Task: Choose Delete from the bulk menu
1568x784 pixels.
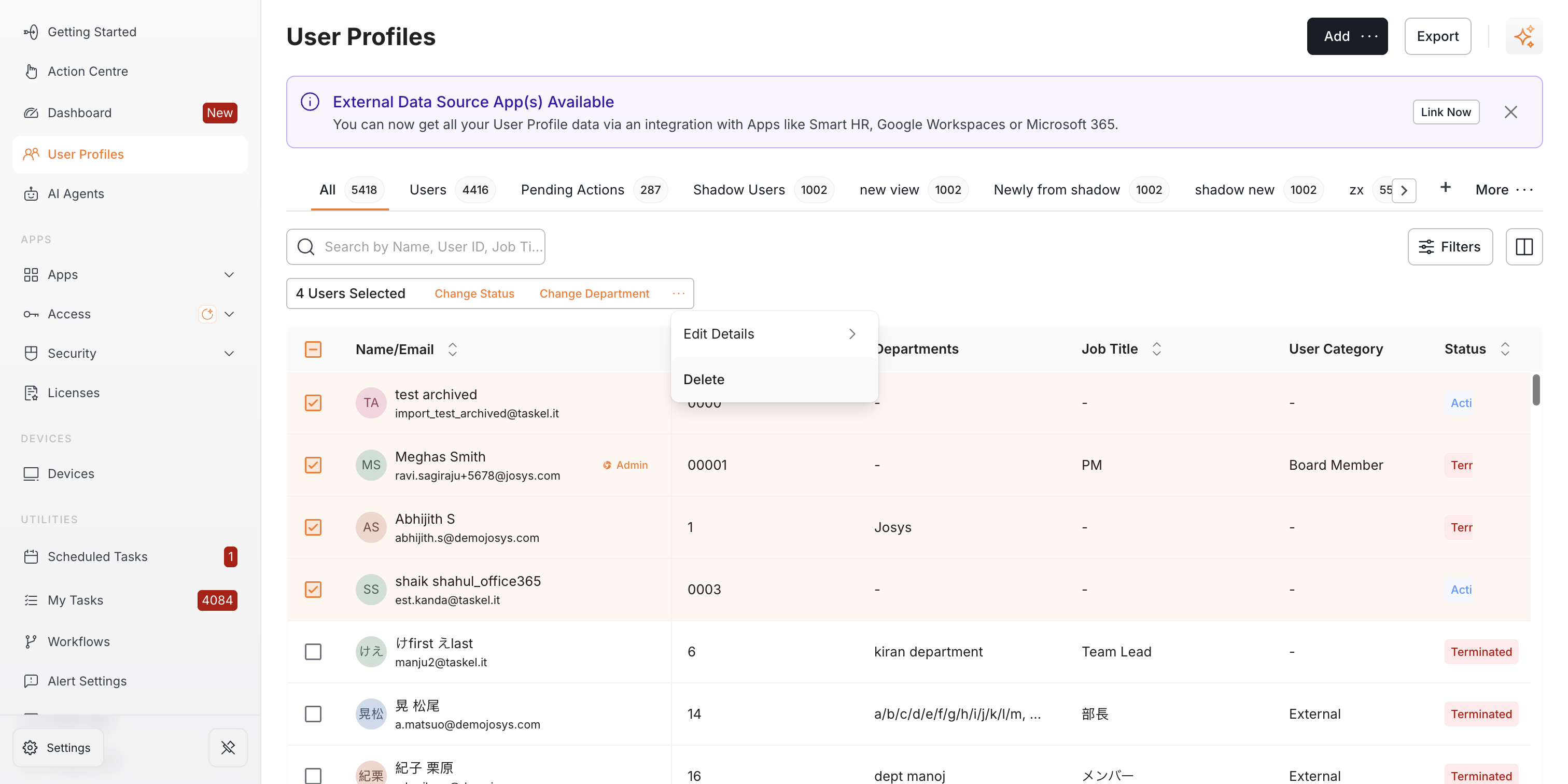Action: (774, 379)
